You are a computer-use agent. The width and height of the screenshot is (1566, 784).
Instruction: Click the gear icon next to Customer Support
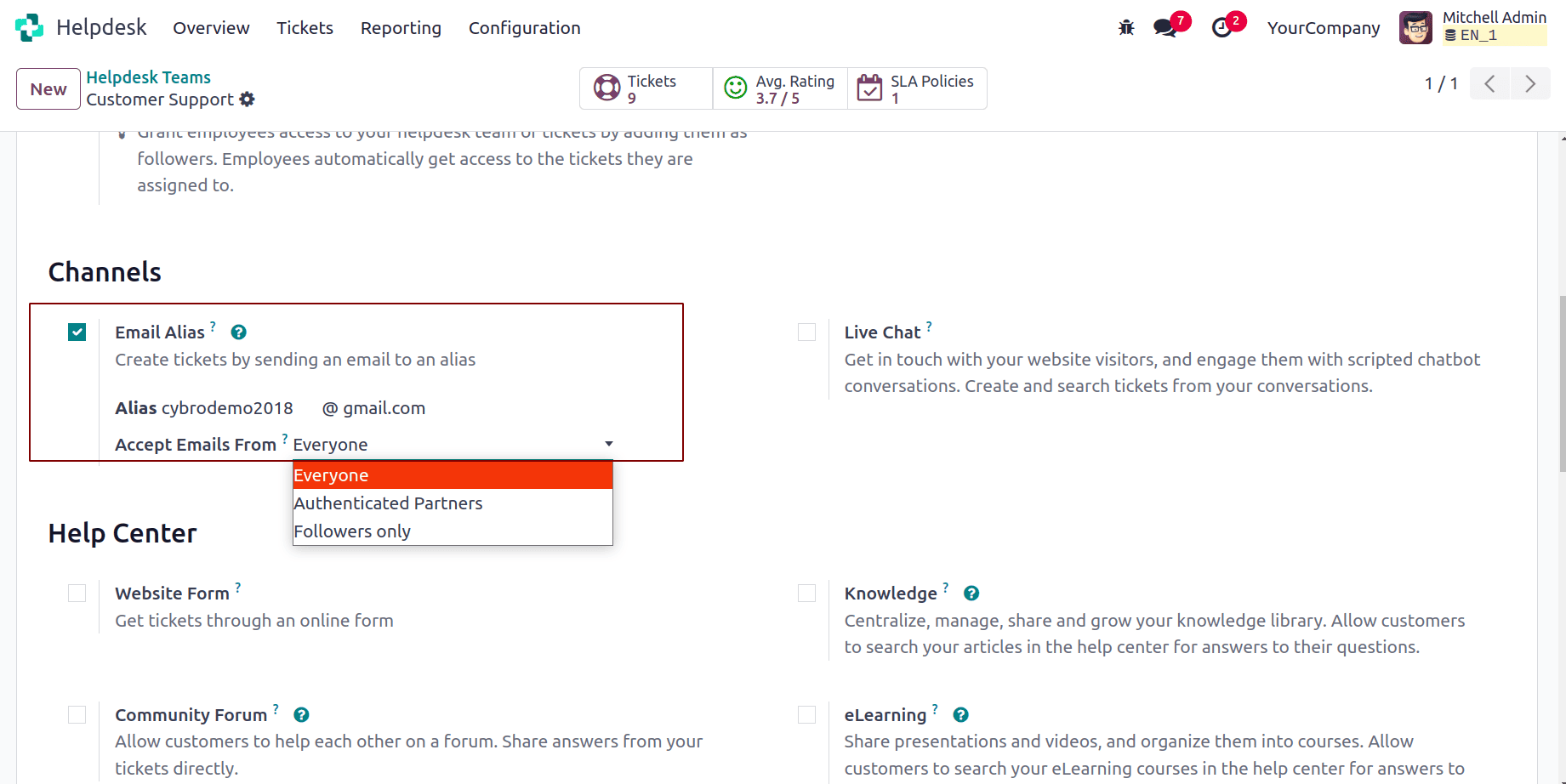pos(247,99)
